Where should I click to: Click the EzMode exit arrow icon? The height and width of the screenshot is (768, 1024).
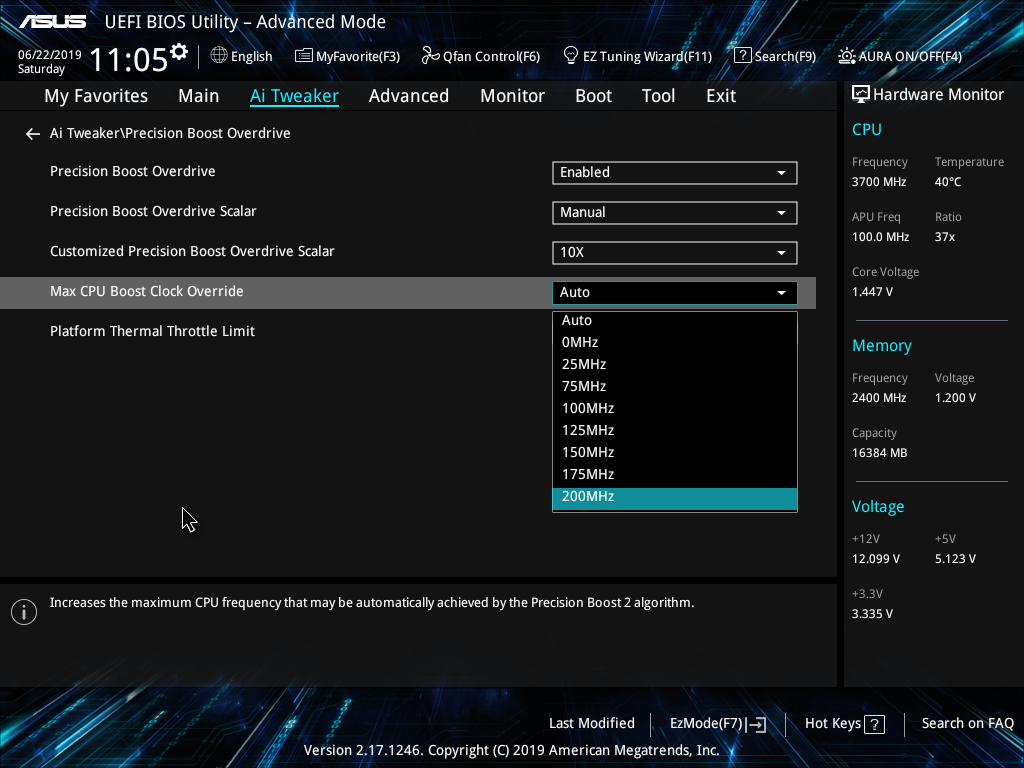[756, 724]
